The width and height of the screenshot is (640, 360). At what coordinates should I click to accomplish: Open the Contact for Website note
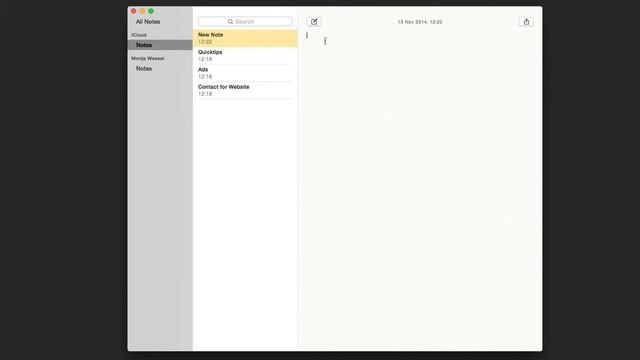[x=245, y=90]
